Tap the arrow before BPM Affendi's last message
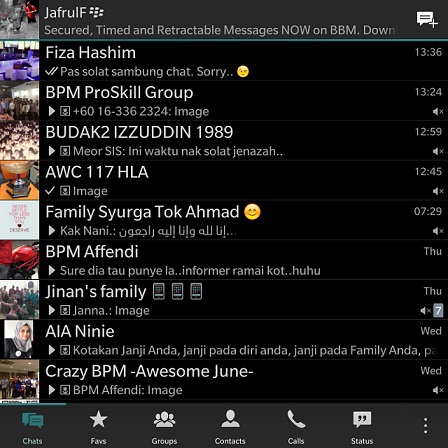This screenshot has height=448, width=448. click(52, 270)
